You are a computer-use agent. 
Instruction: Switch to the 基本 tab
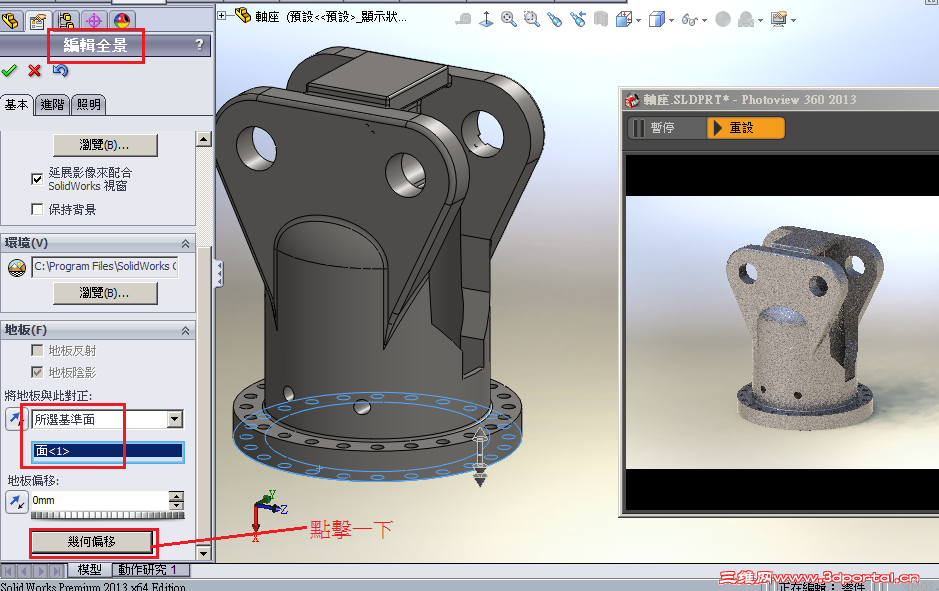click(16, 105)
